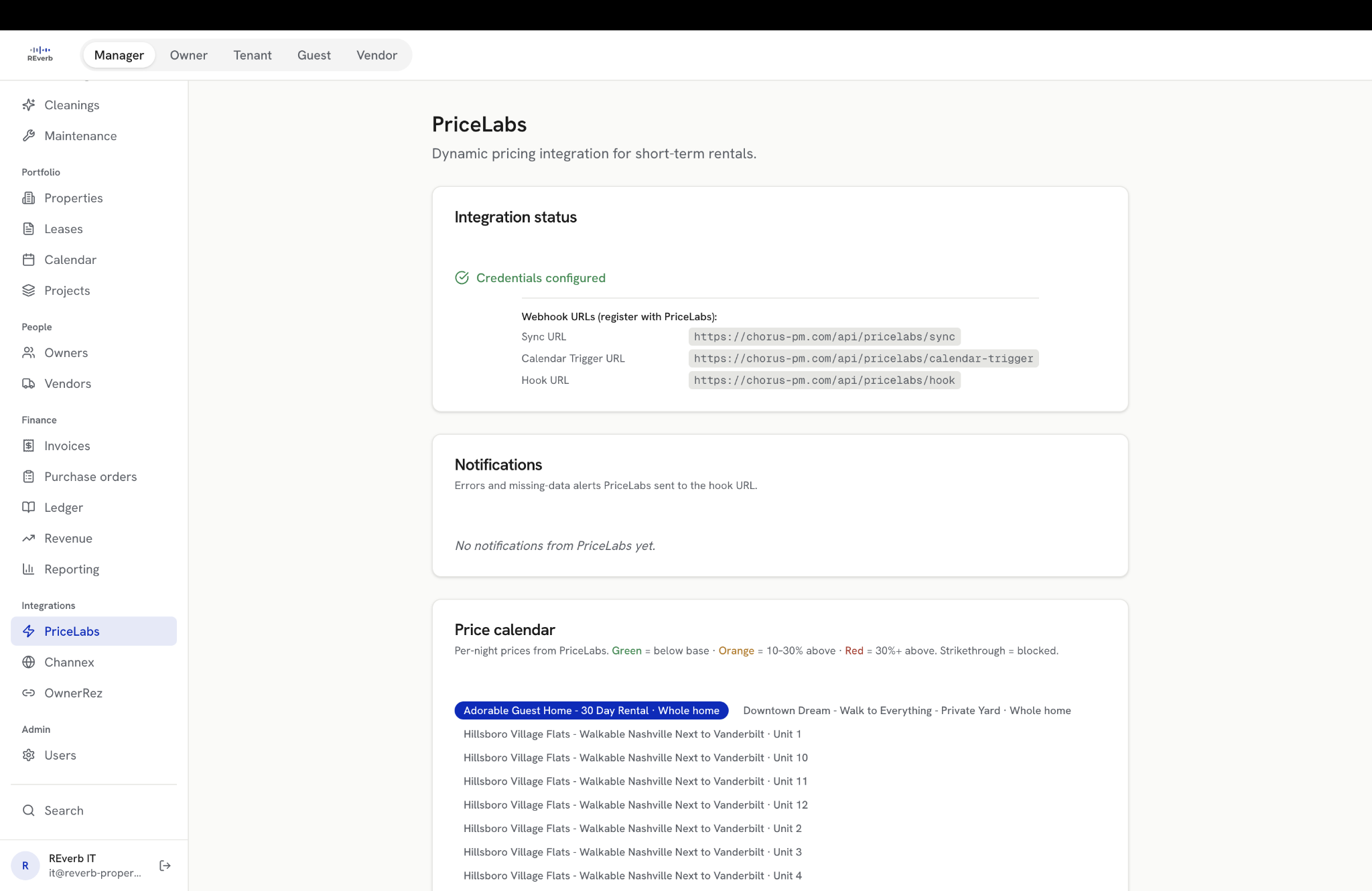Image resolution: width=1372 pixels, height=891 pixels.
Task: Click the 'Calendar Trigger URL' label
Action: pyautogui.click(x=573, y=358)
